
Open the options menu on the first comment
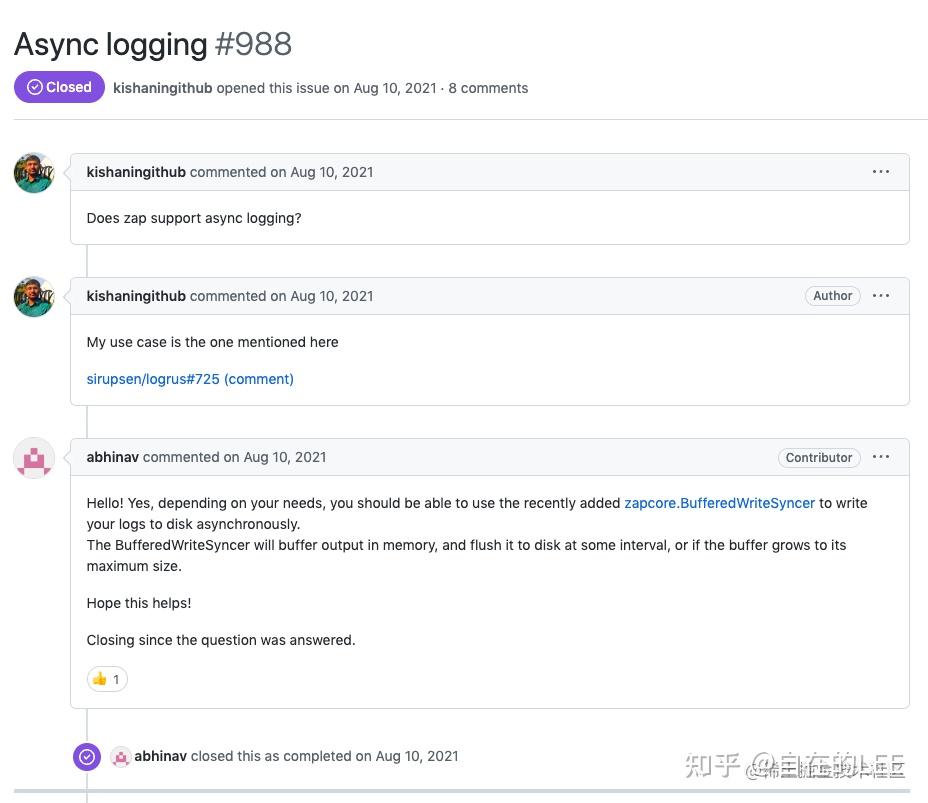pos(881,171)
